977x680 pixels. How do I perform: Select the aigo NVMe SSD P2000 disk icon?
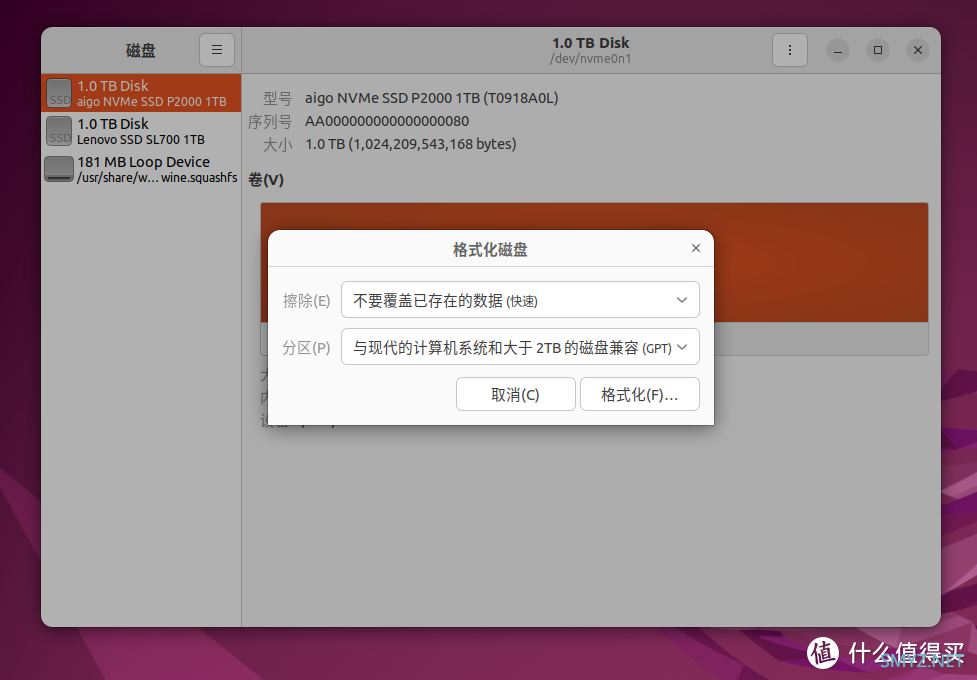tap(59, 93)
